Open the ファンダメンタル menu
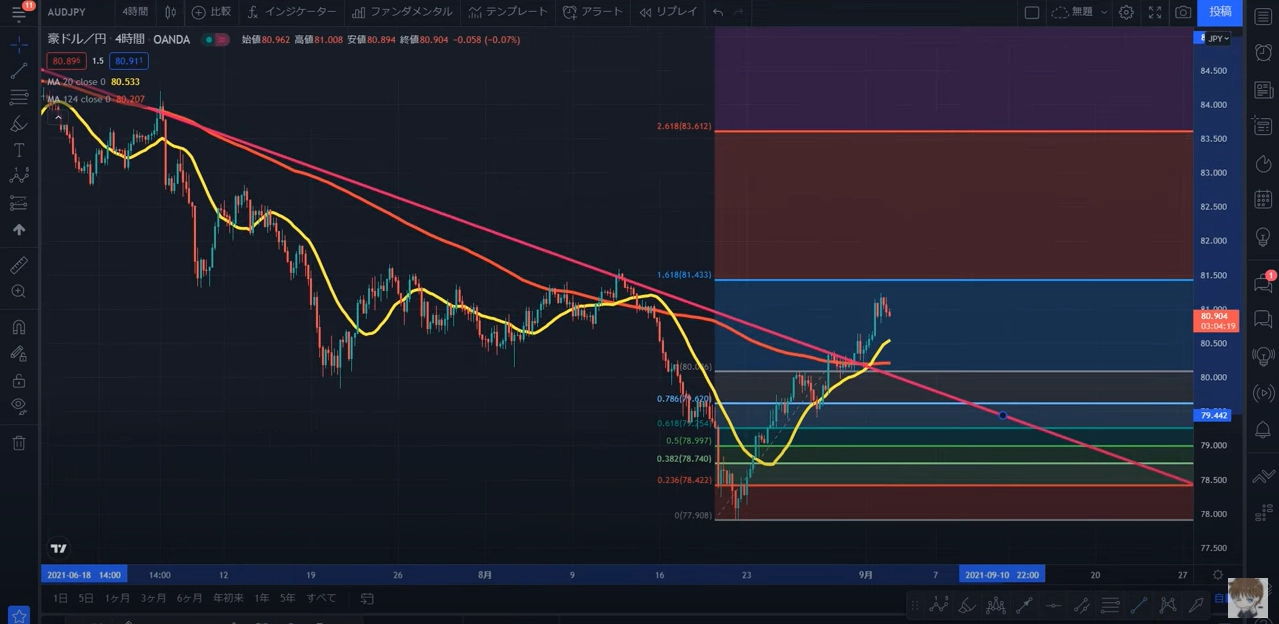 [x=402, y=12]
